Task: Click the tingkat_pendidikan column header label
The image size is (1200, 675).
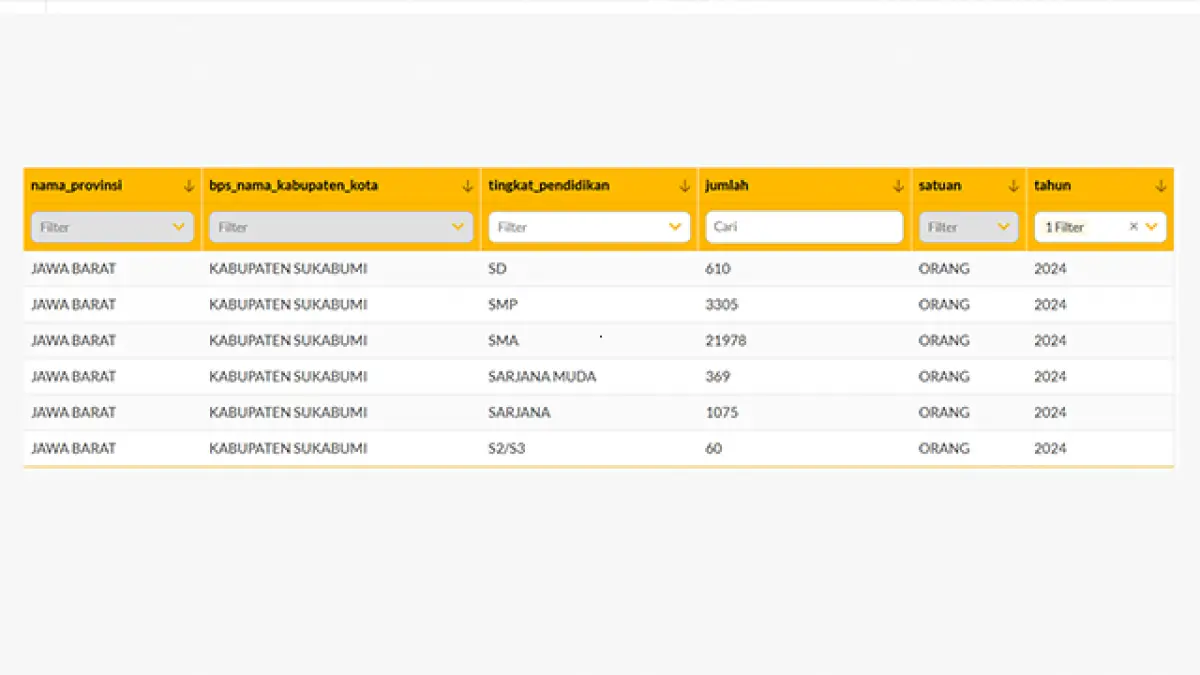Action: click(x=549, y=186)
